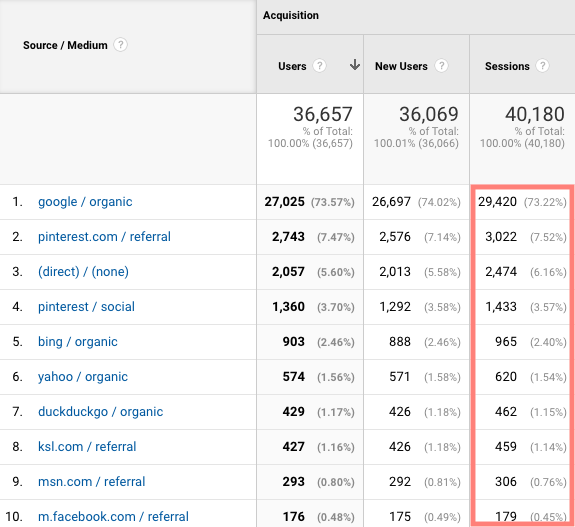
Task: Click users value 1,360 for pinterest social
Action: coord(288,307)
